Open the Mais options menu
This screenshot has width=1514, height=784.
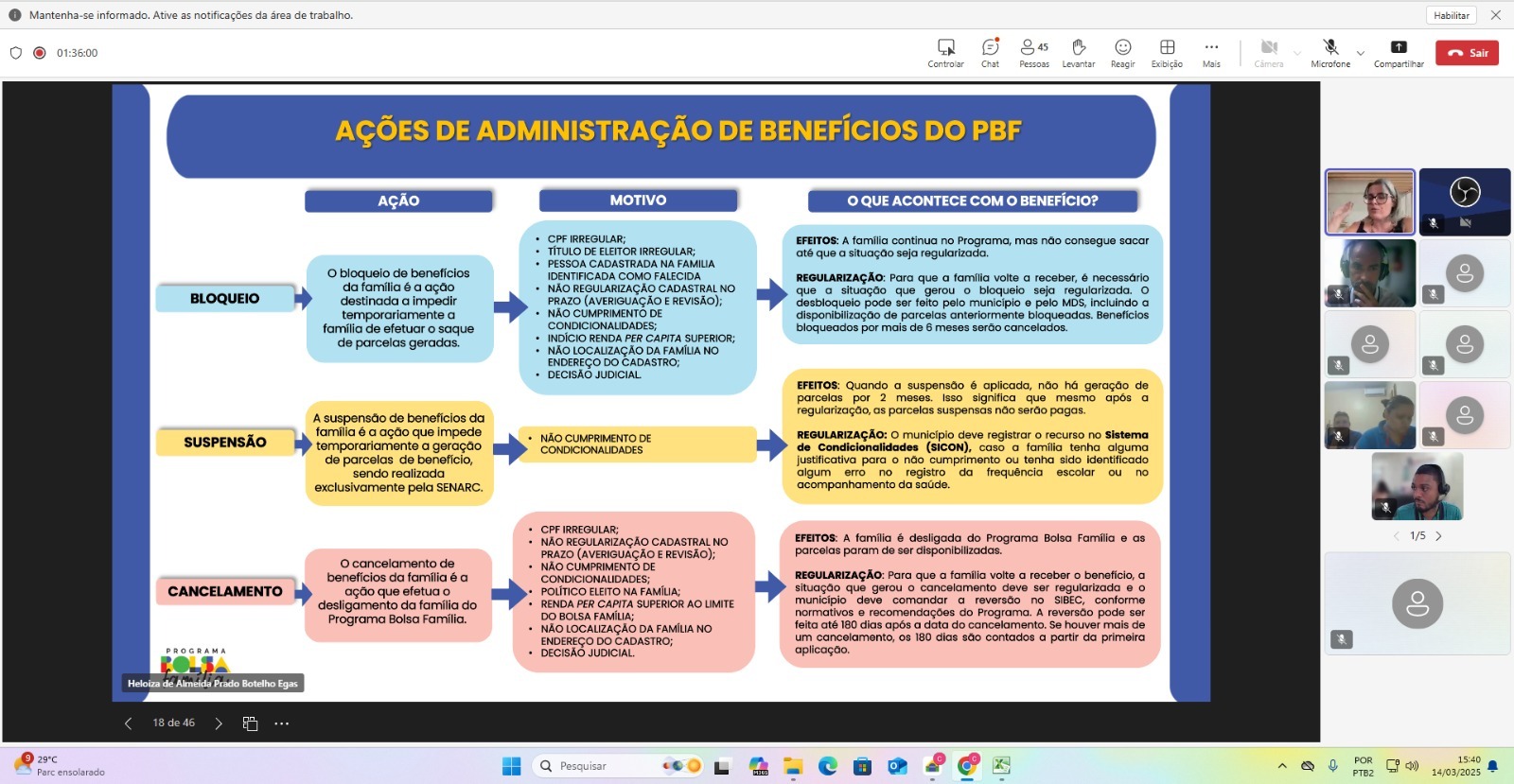[x=1211, y=52]
